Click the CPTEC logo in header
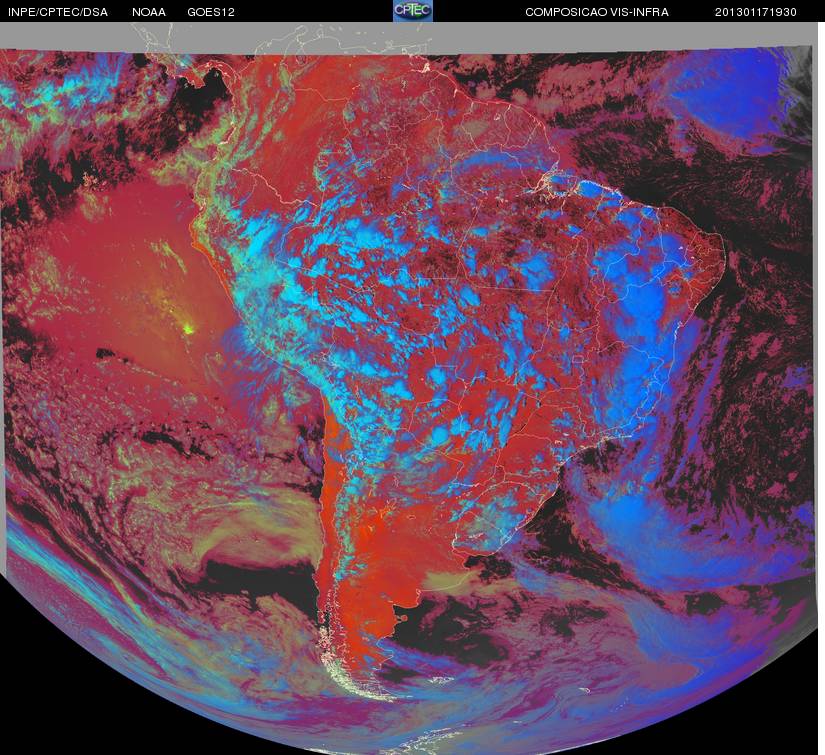This screenshot has width=825, height=755. click(x=413, y=11)
